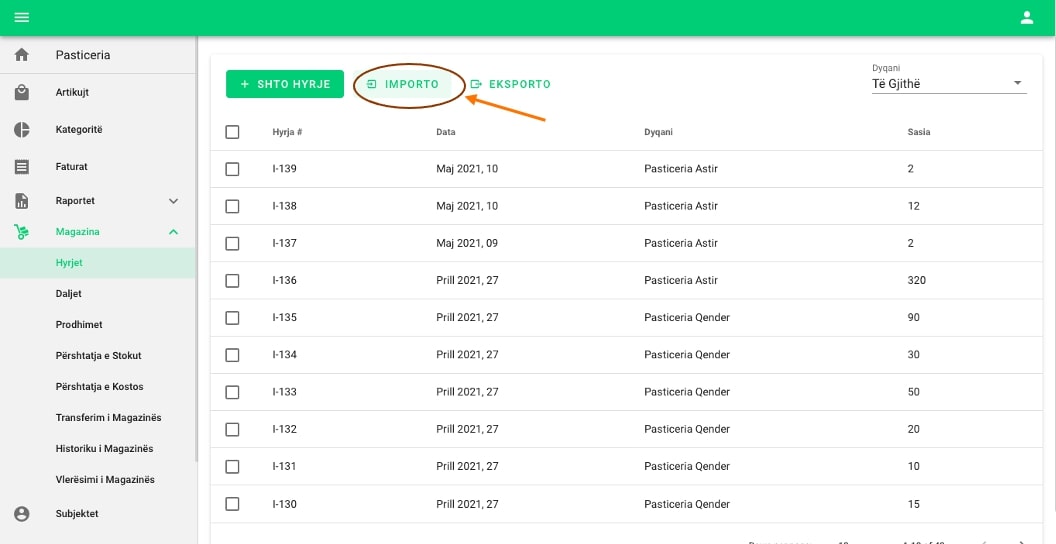The image size is (1056, 544).
Task: Open Artikujt bag icon in sidebar
Action: [22, 93]
